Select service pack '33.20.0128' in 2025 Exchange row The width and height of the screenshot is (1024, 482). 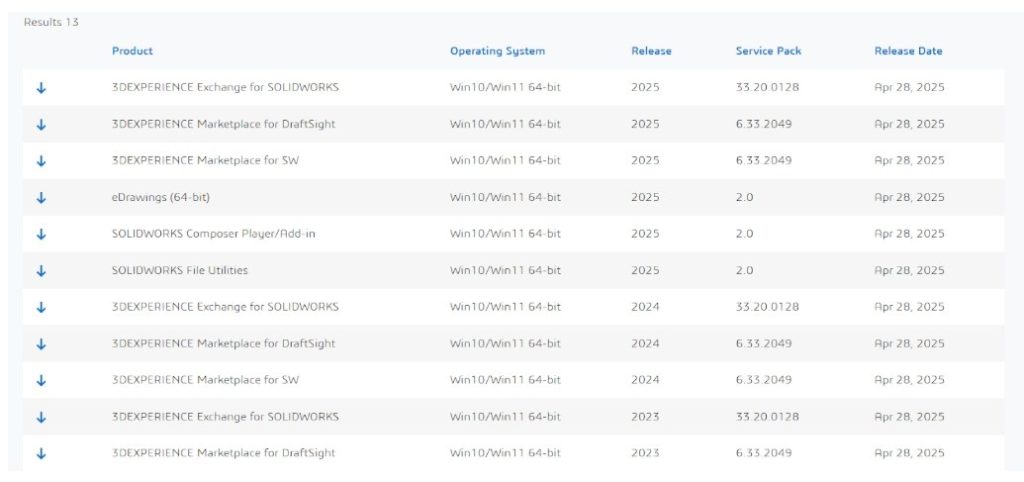tap(767, 87)
